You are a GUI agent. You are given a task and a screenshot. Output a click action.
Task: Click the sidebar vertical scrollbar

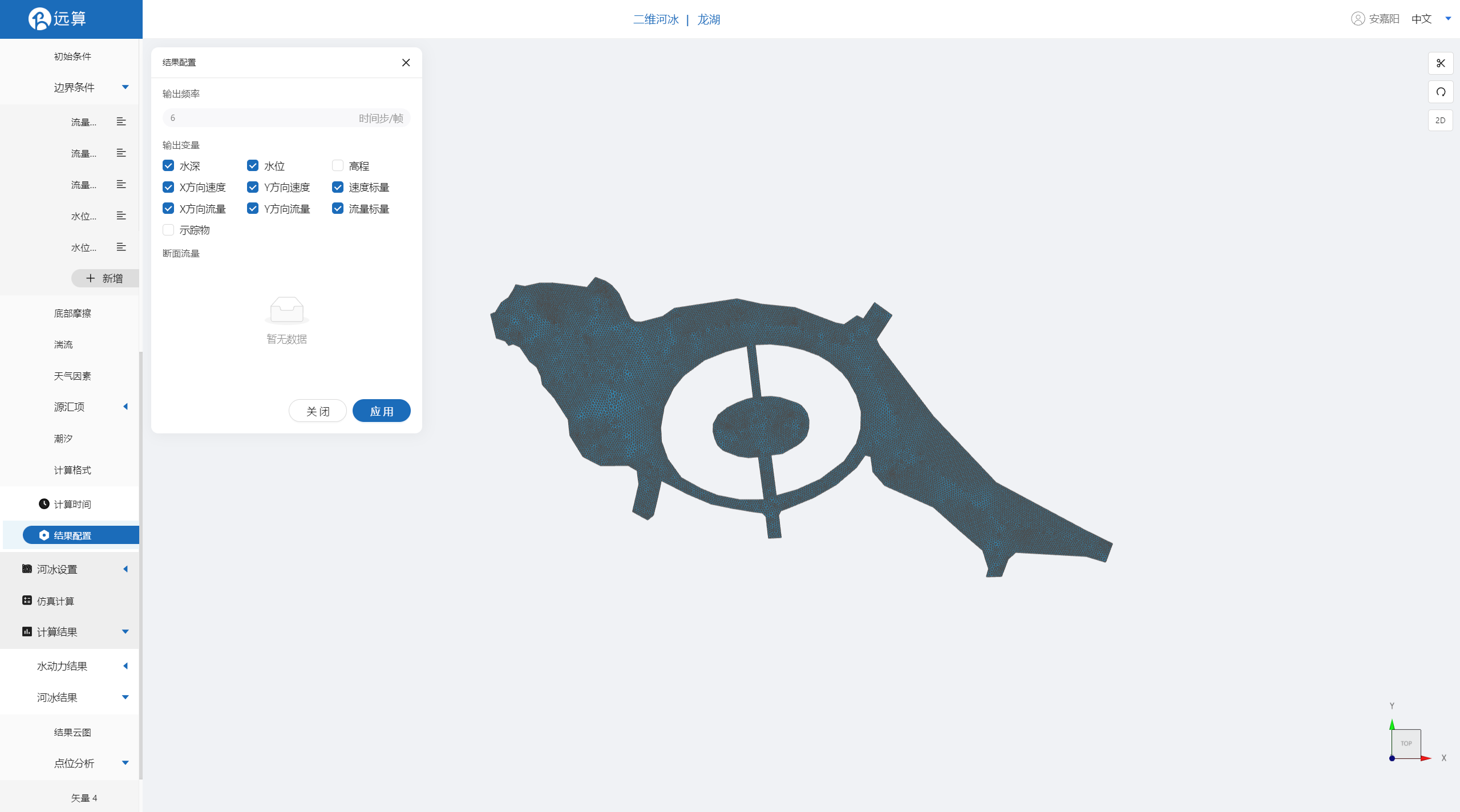coord(141,565)
